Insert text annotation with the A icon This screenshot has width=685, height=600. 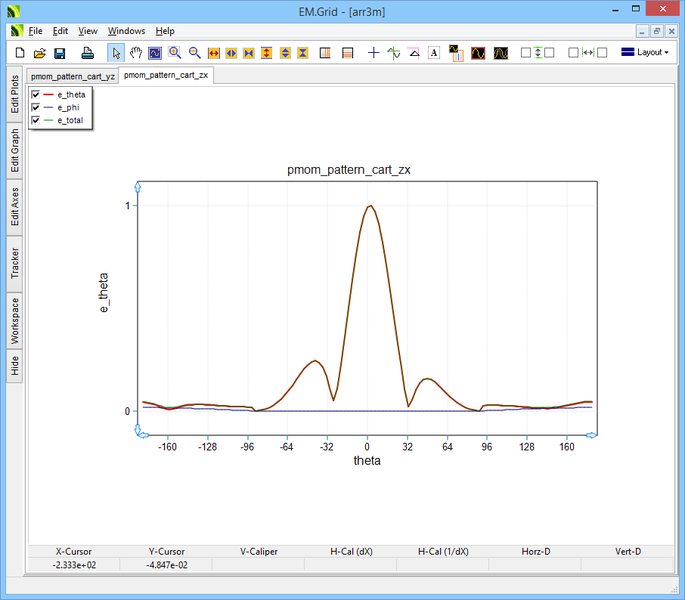(x=433, y=52)
